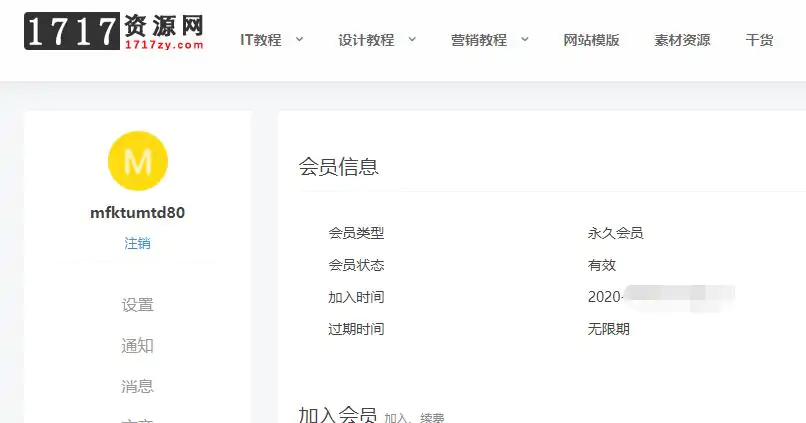
Task: Click the 无限期 expiry value
Action: (609, 329)
